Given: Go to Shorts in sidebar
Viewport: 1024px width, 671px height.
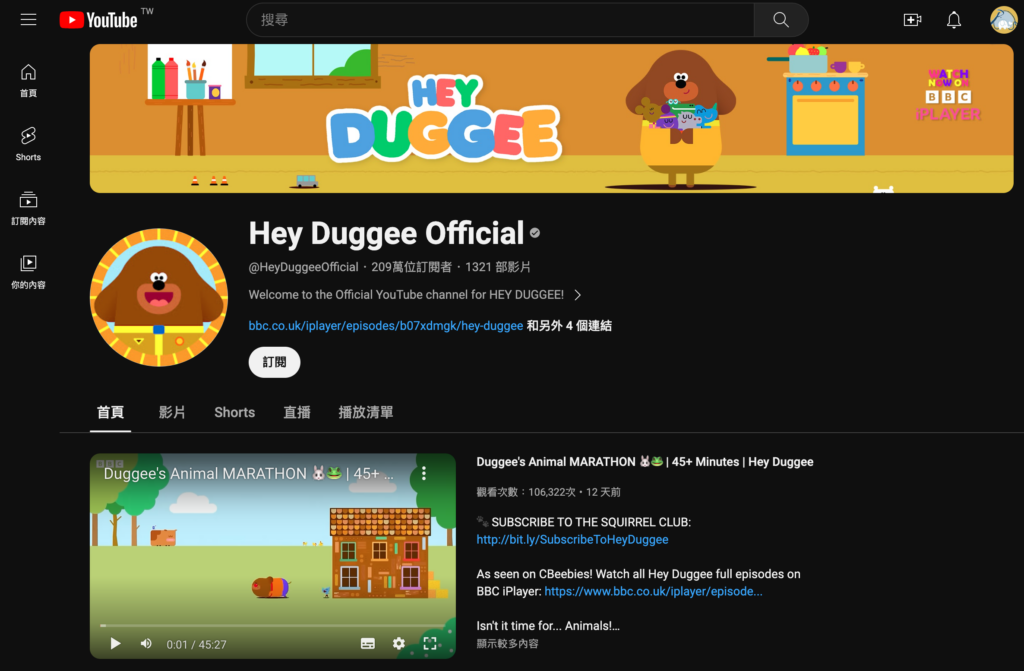Looking at the screenshot, I should 28,144.
